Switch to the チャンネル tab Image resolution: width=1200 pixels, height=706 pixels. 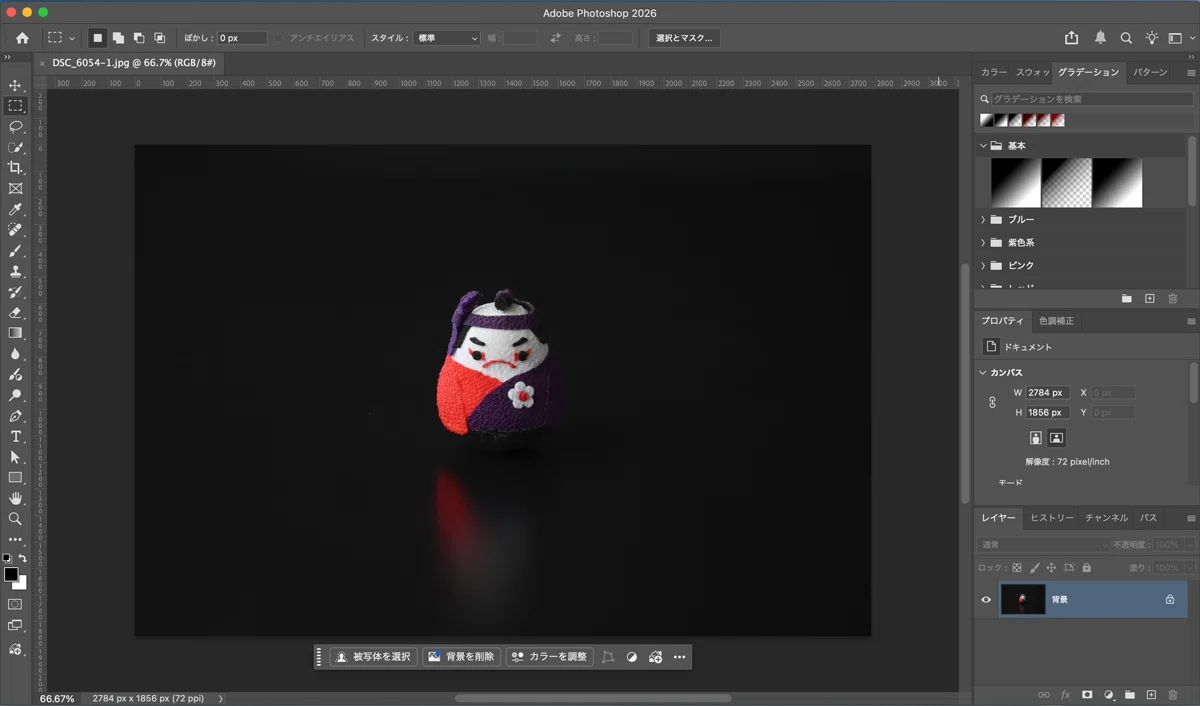[1106, 518]
